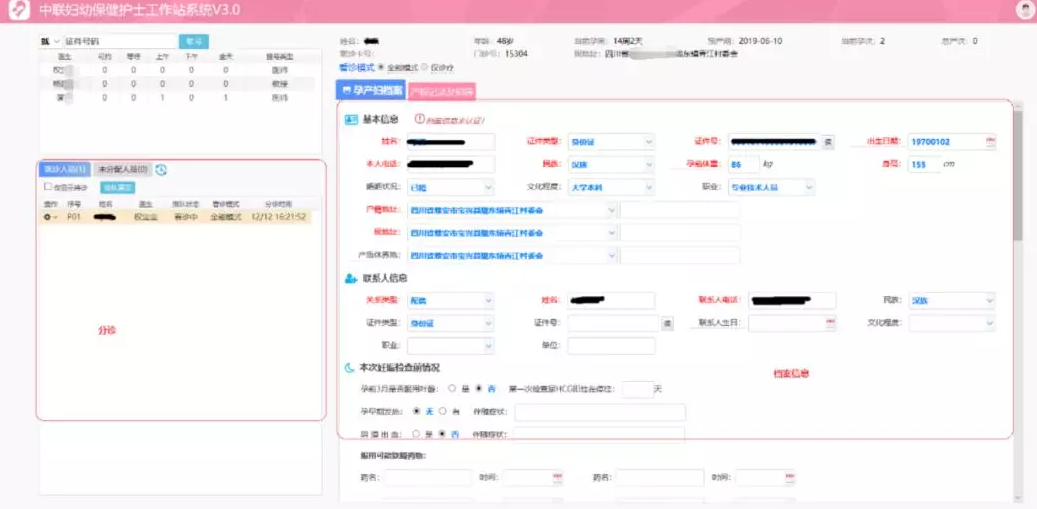Expand the 产后休养地 region dropdown

pyautogui.click(x=513, y=255)
